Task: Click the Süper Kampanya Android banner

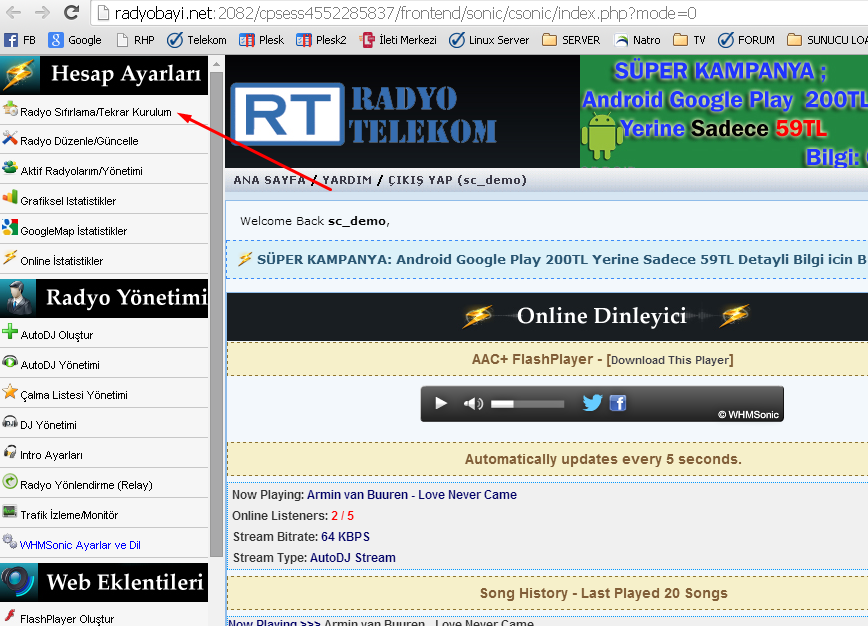Action: [724, 112]
